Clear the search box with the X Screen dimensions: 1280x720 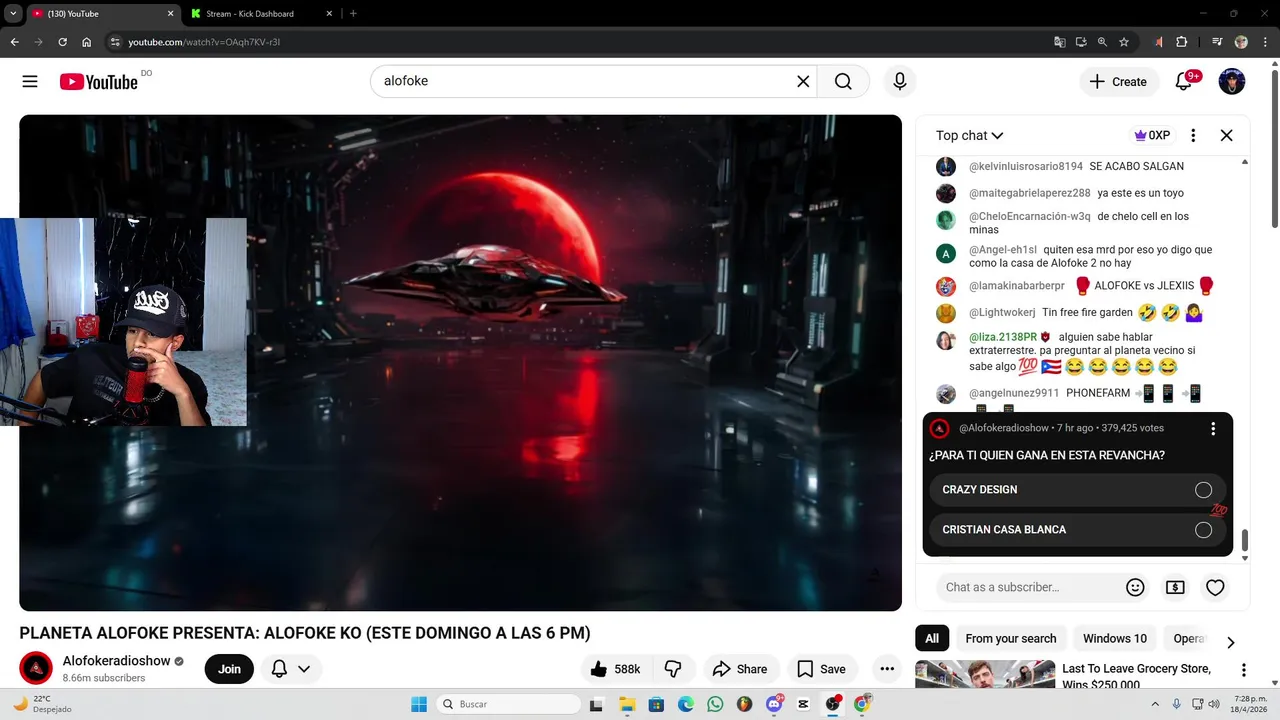pyautogui.click(x=803, y=82)
